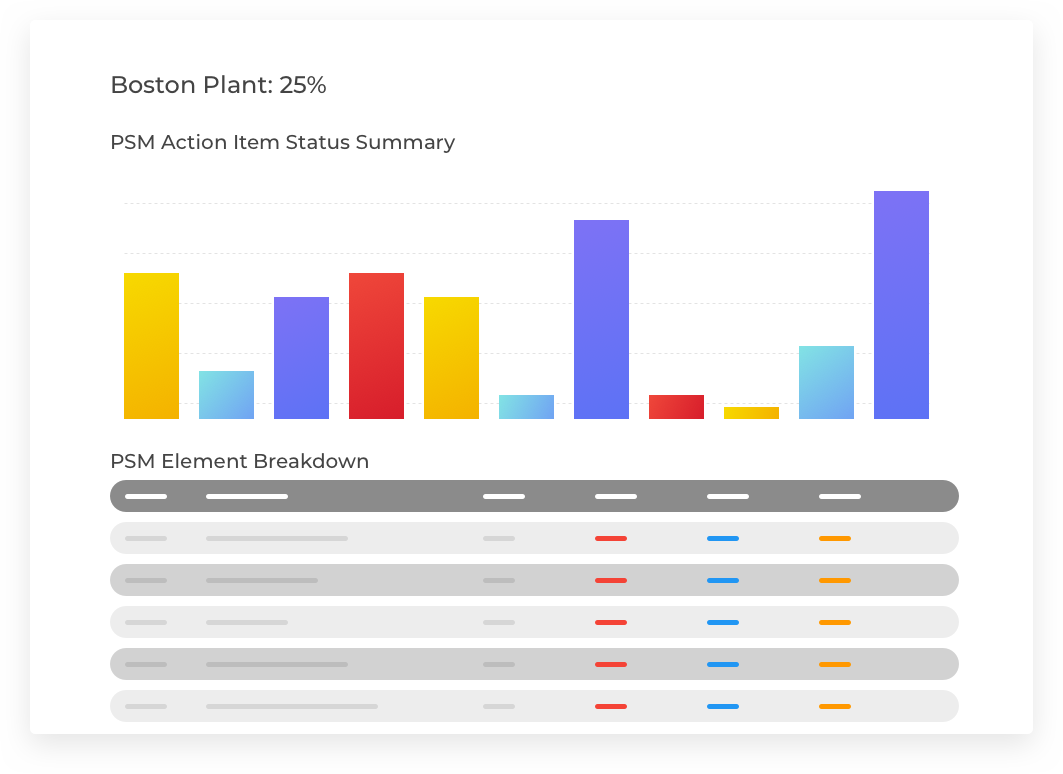Select the blue indicator in the second table row
The height and width of the screenshot is (774, 1063).
[x=723, y=580]
